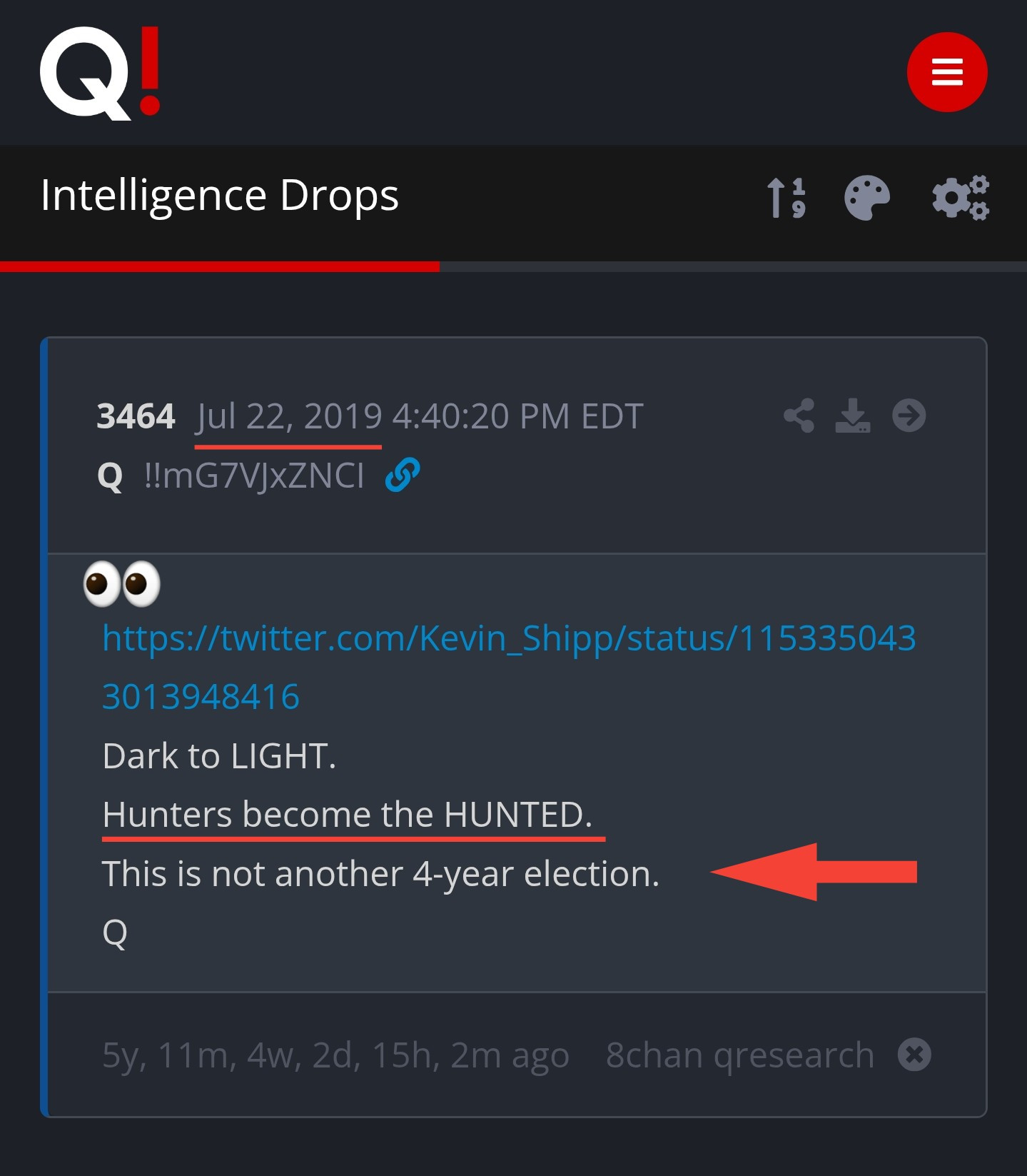Click the Q! logo
This screenshot has width=1027, height=1176.
click(100, 72)
